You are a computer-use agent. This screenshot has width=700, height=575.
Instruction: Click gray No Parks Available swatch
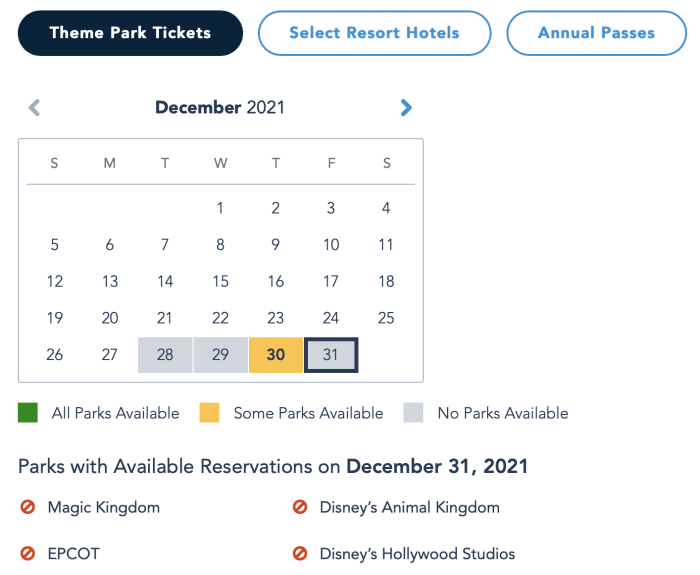pyautogui.click(x=413, y=412)
